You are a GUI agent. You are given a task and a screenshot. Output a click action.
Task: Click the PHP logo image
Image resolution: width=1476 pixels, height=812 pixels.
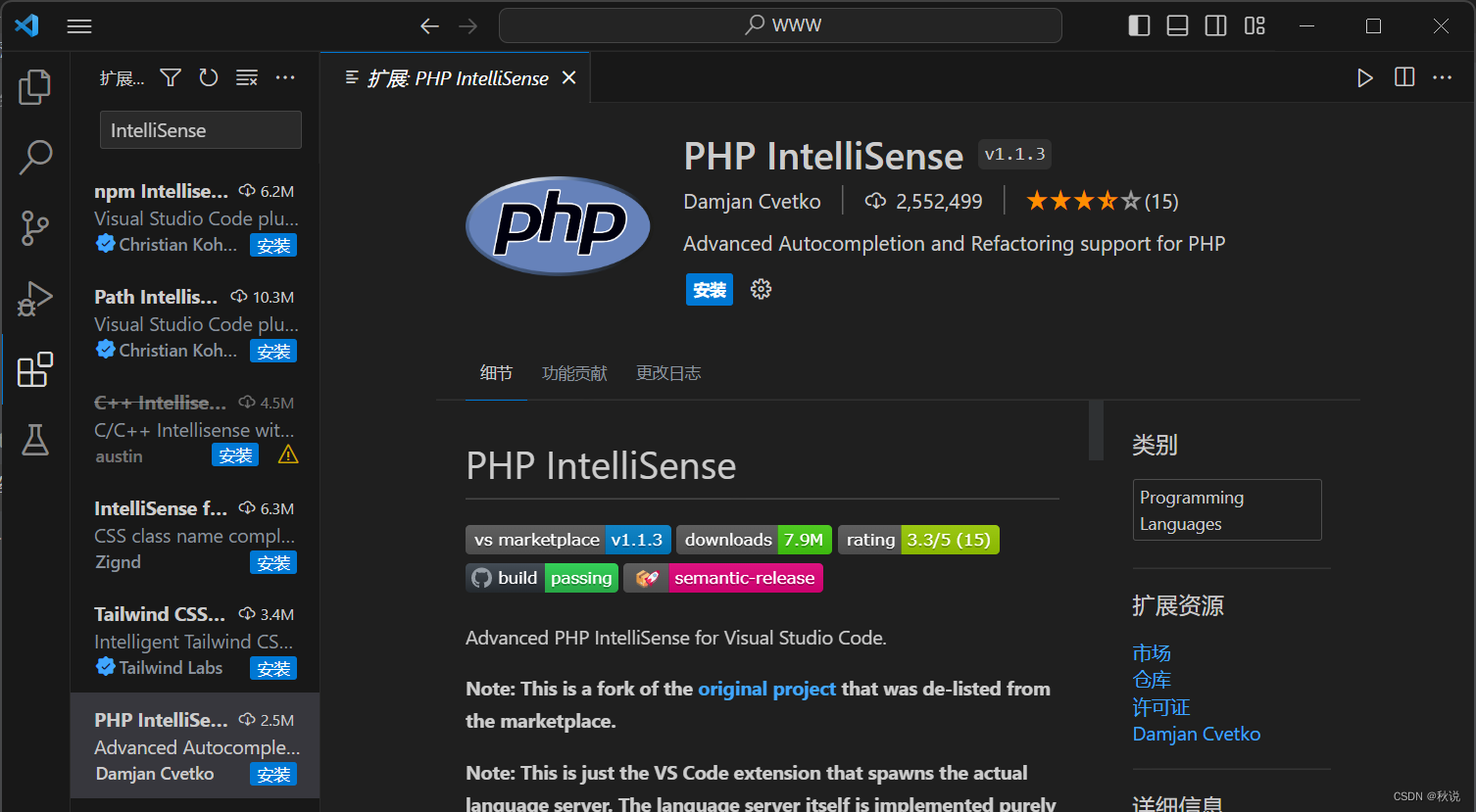click(x=558, y=225)
